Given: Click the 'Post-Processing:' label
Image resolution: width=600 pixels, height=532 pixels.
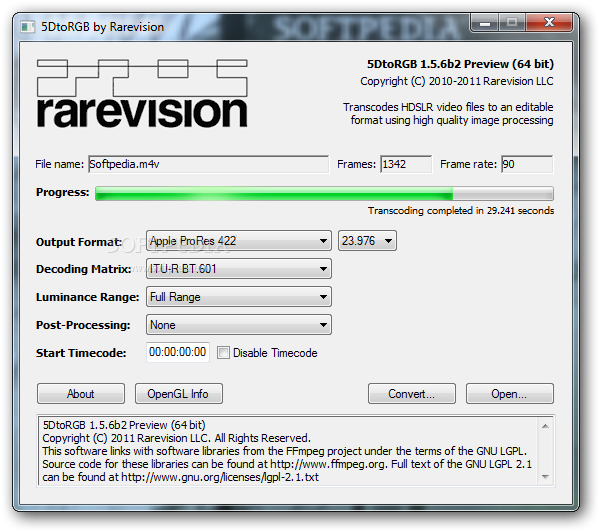Looking at the screenshot, I should [83, 325].
